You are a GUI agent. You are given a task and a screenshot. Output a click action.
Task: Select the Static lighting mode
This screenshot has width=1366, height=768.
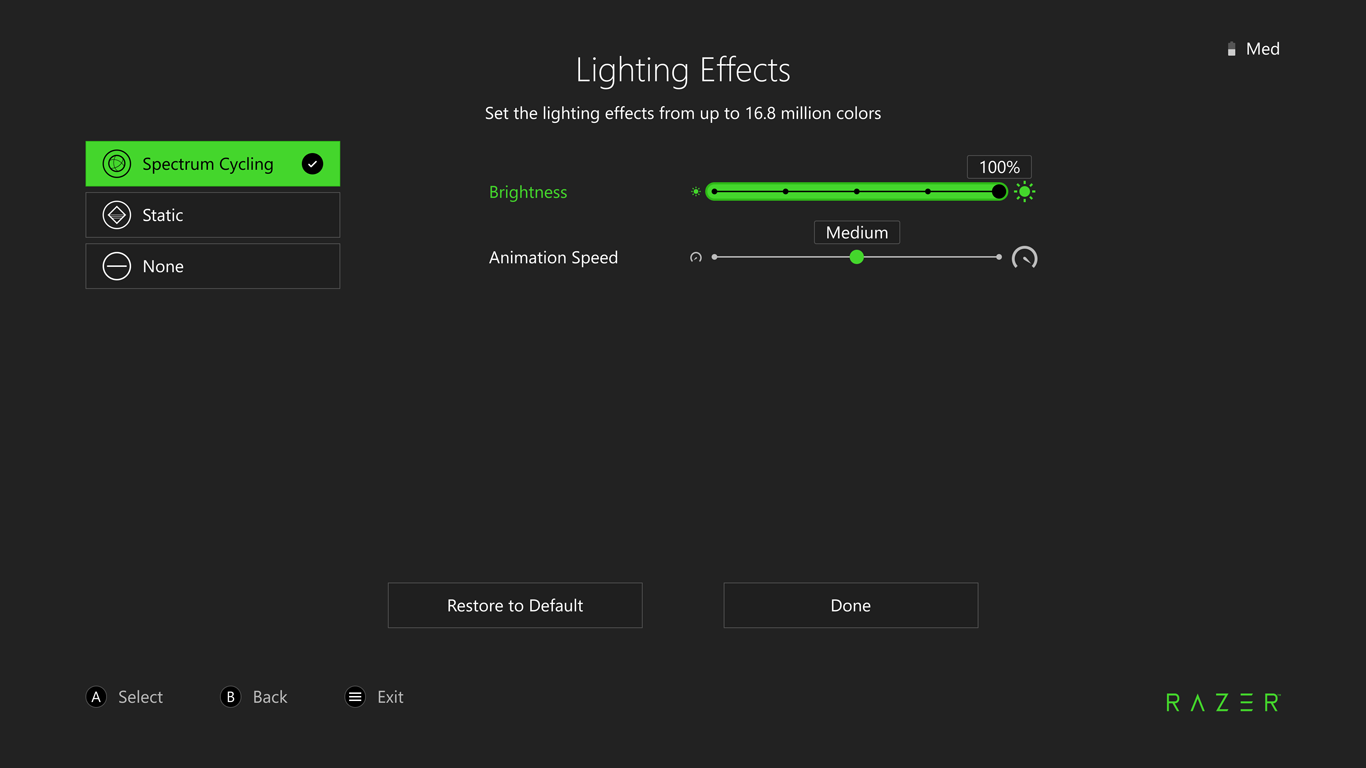tap(212, 214)
